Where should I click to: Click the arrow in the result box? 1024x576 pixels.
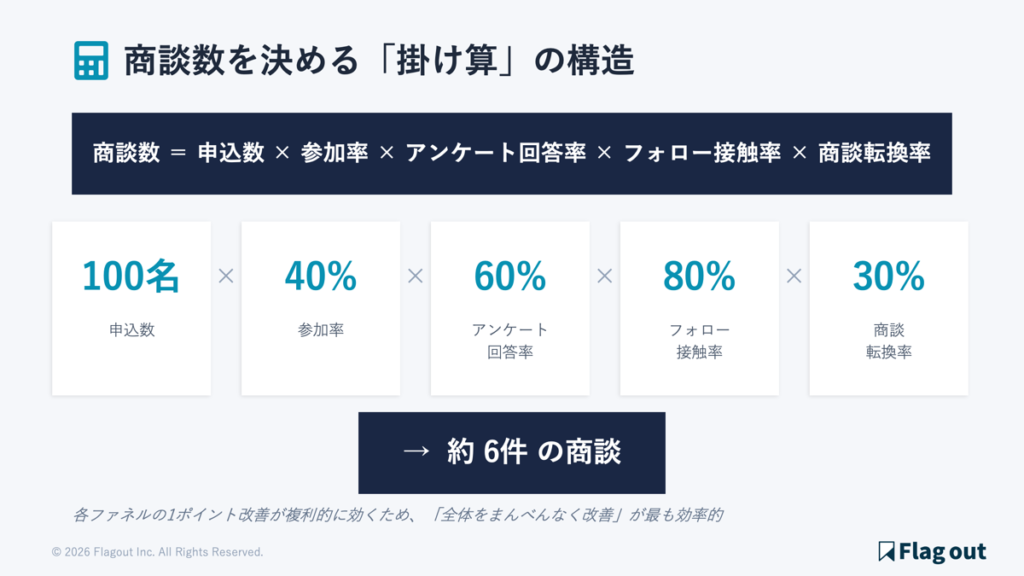click(x=415, y=452)
